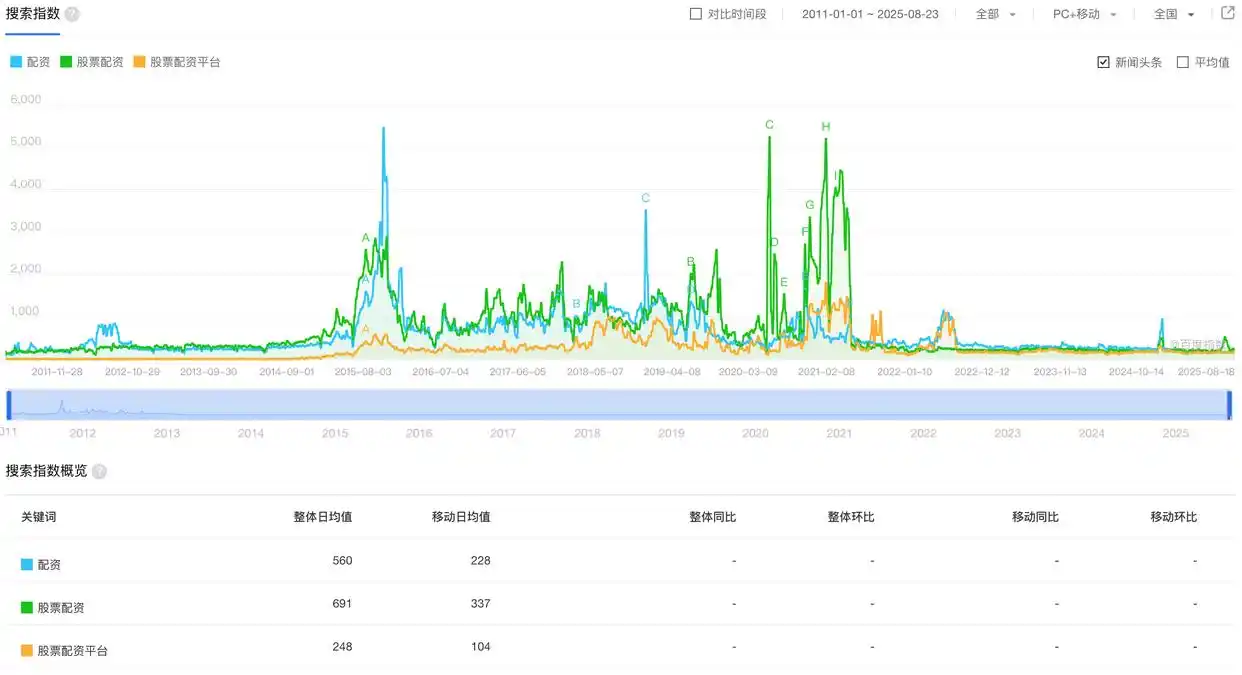
Task: Click the share/export icon at top right
Action: tap(1227, 12)
